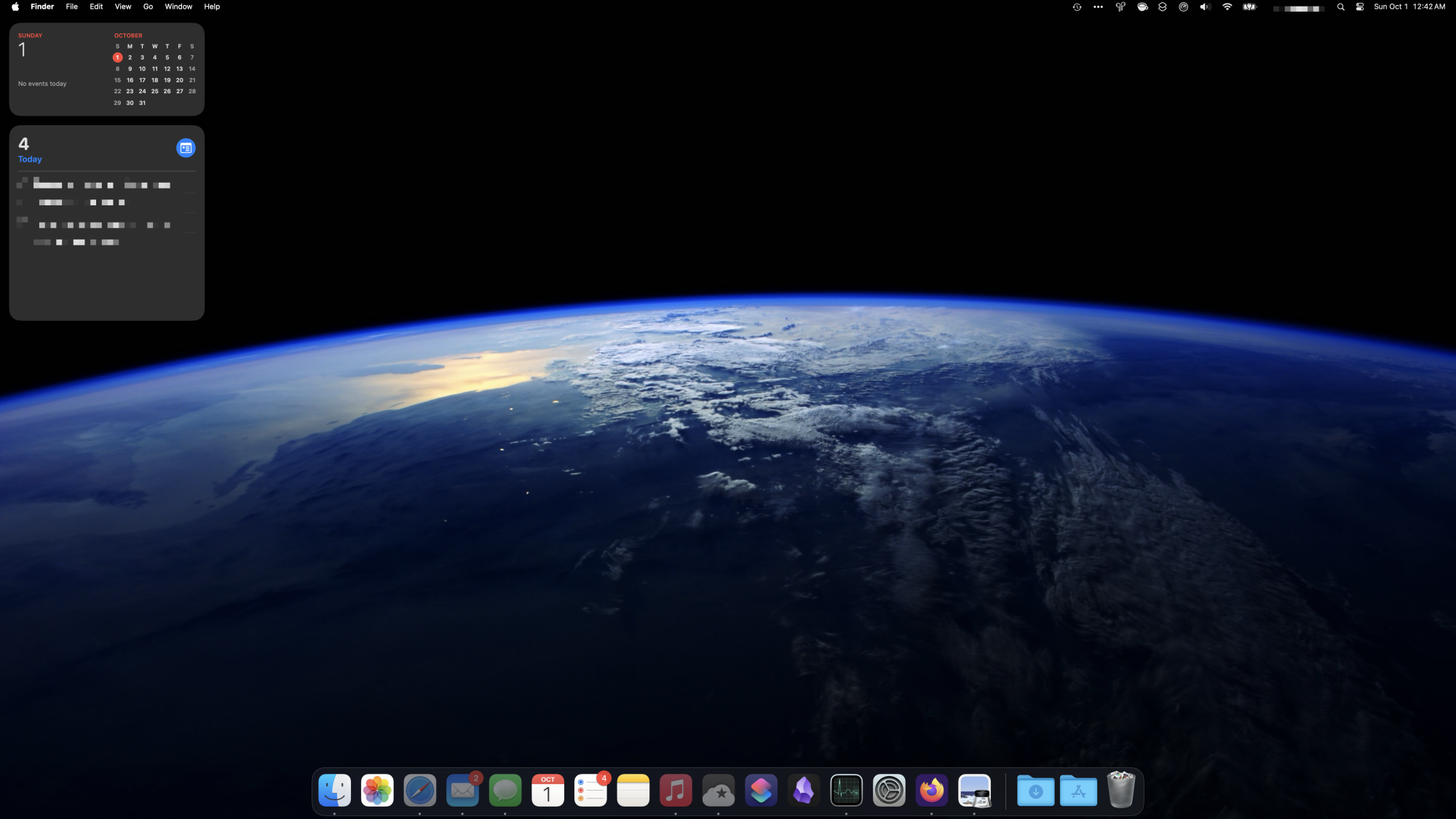Open the Edit menu

click(x=96, y=7)
